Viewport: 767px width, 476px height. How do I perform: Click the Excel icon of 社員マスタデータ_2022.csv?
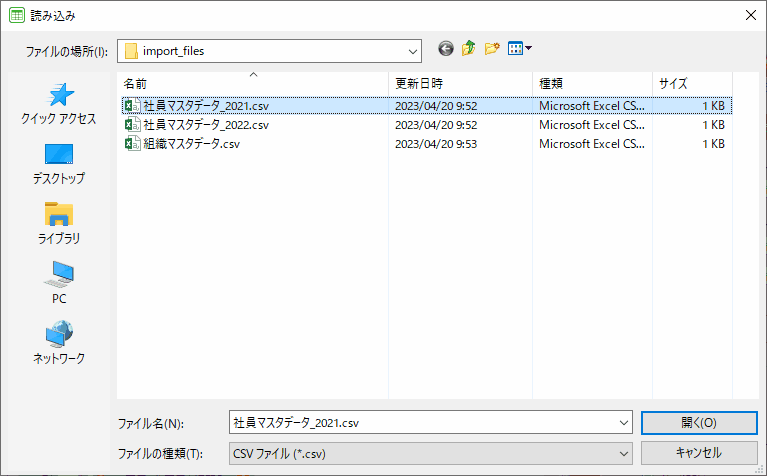[x=132, y=125]
